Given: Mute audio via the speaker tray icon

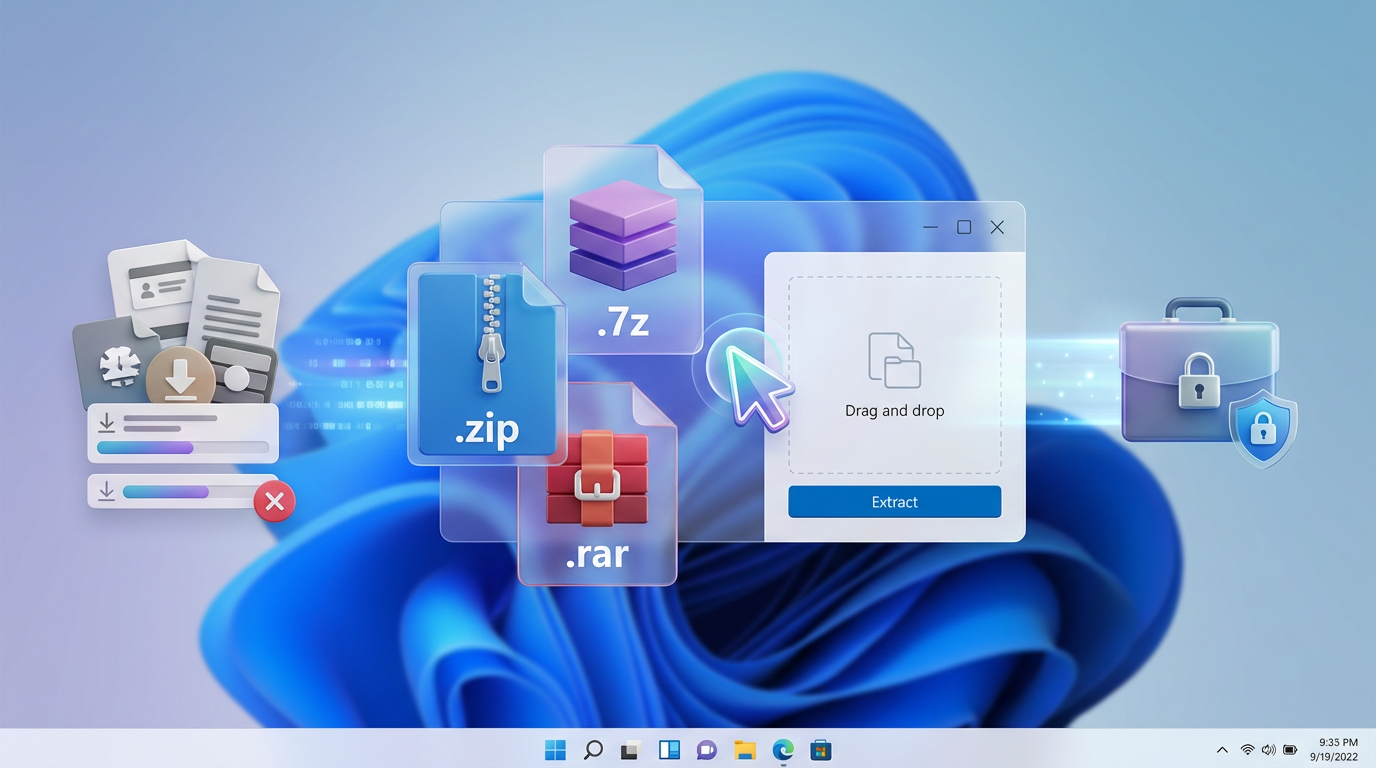Looking at the screenshot, I should 1268,749.
